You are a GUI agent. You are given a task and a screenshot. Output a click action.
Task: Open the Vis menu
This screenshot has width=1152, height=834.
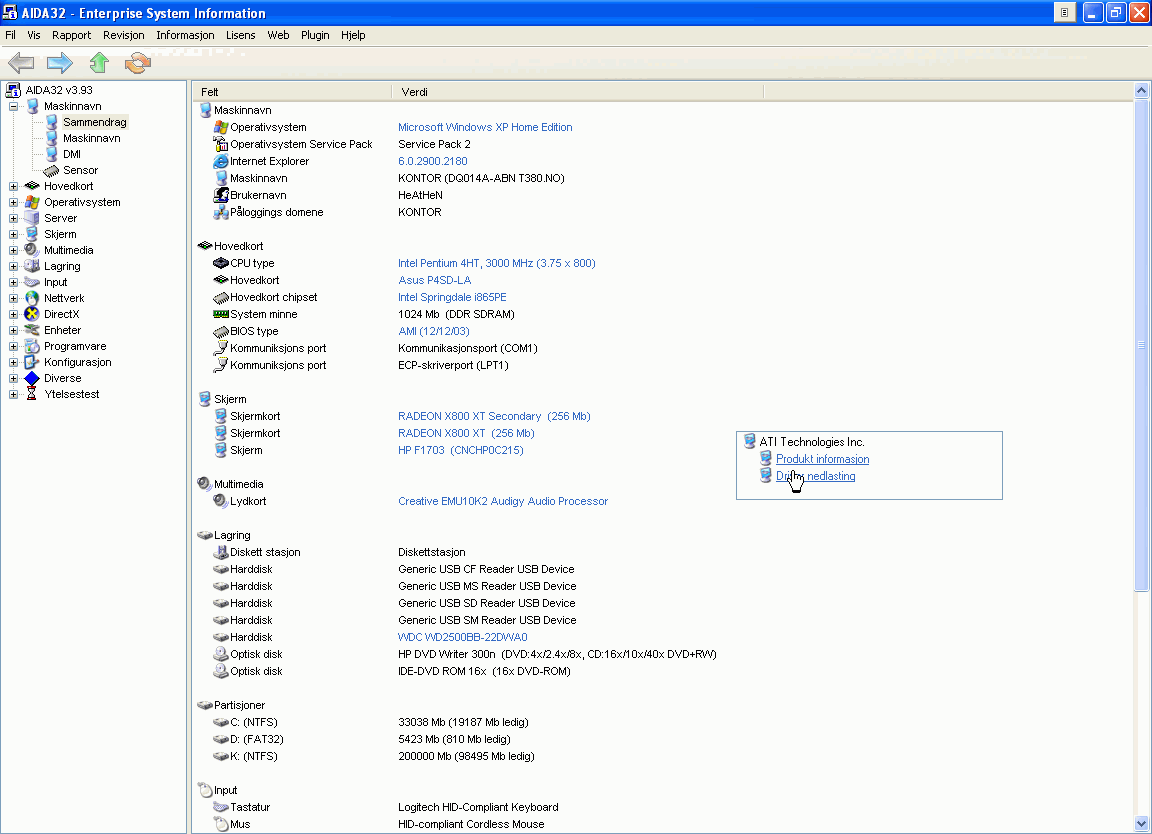(34, 35)
